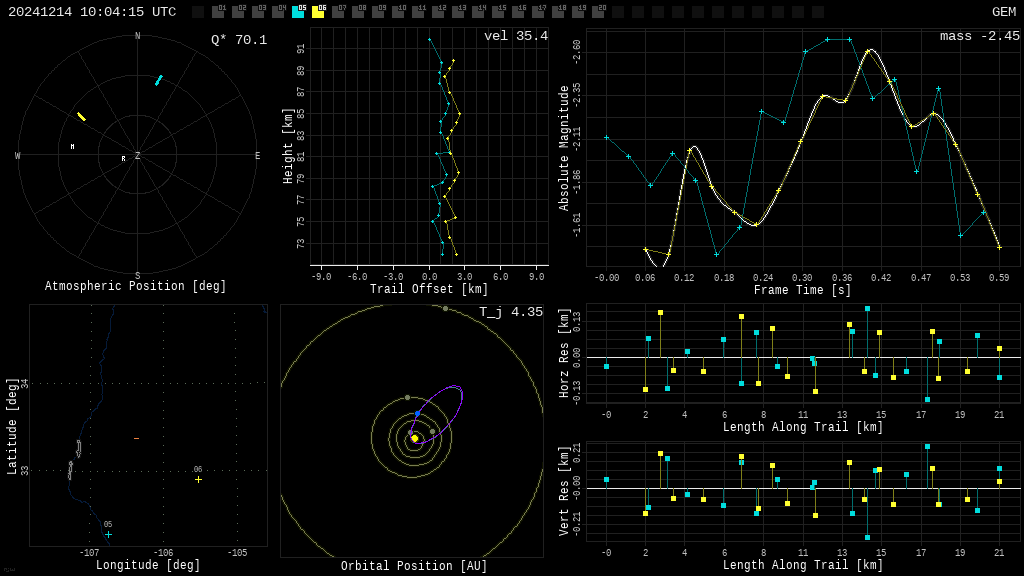Image resolution: width=1024 pixels, height=576 pixels.
Task: Click the orange meteor track on the map
Action: coord(136,438)
